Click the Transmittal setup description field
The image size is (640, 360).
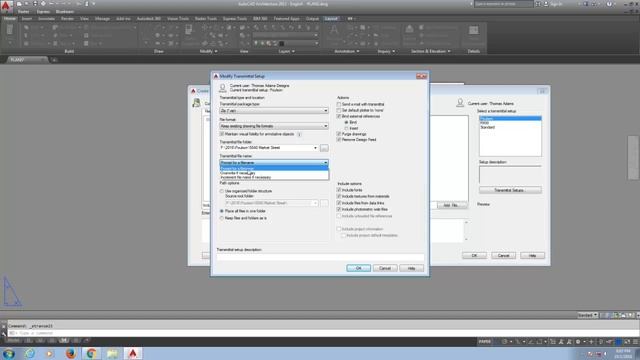pyautogui.click(x=320, y=257)
